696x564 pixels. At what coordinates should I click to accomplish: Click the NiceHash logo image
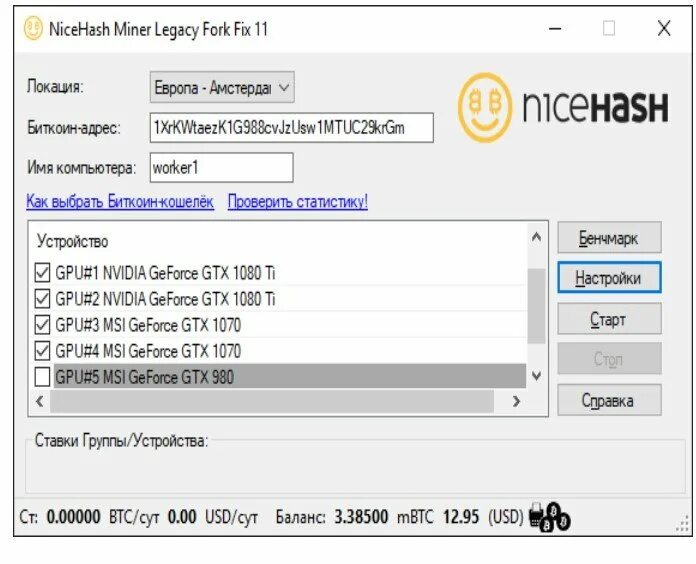[x=563, y=107]
